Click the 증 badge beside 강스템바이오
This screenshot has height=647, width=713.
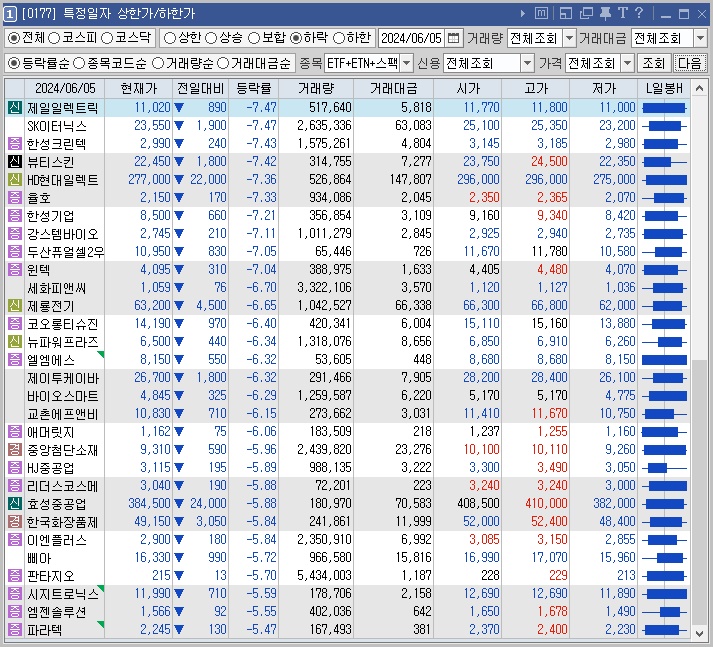click(x=15, y=234)
